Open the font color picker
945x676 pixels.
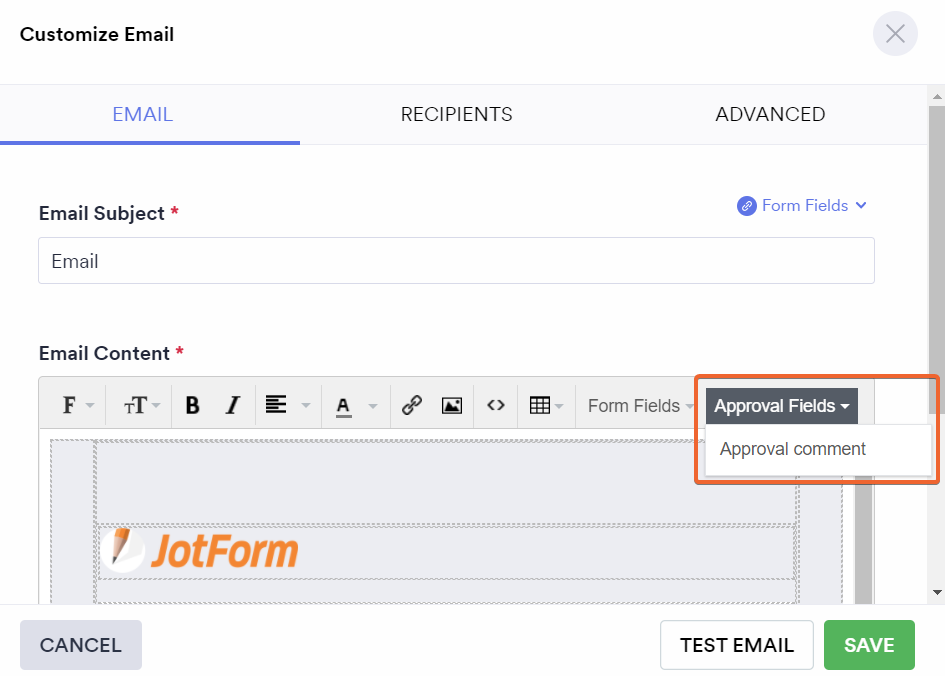(344, 405)
